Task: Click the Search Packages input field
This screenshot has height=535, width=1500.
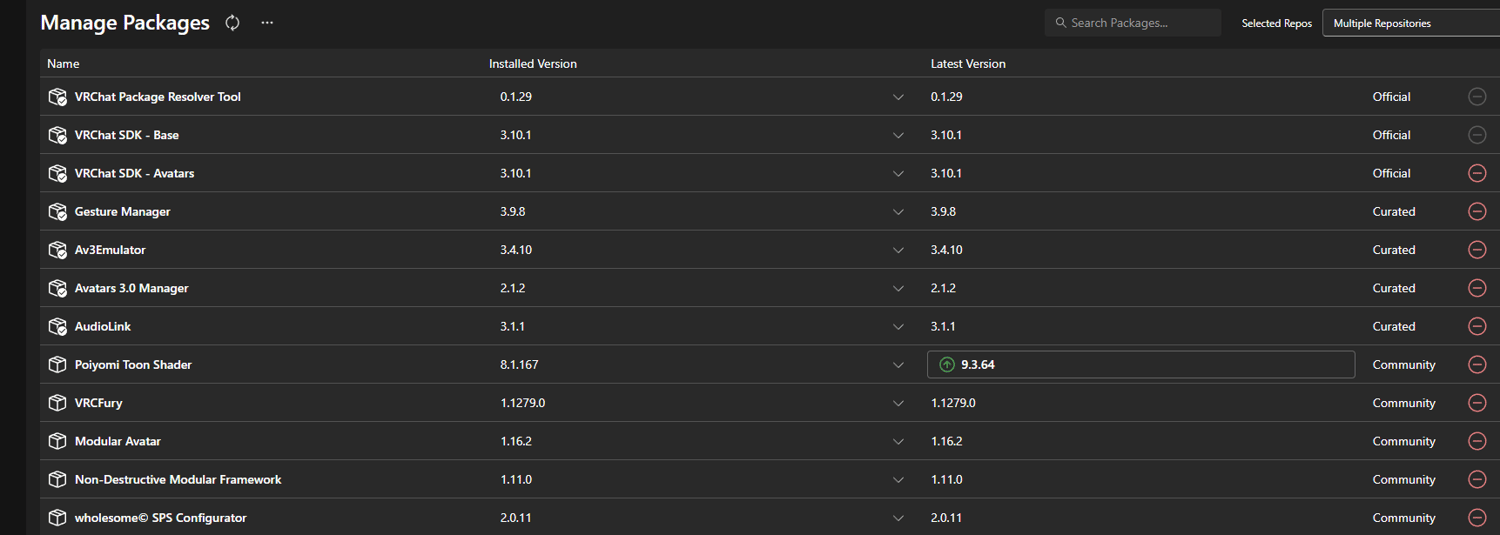Action: click(x=1140, y=23)
